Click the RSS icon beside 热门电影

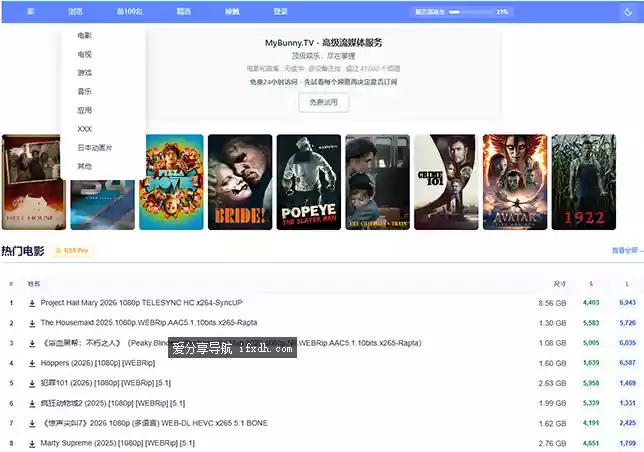pos(58,250)
